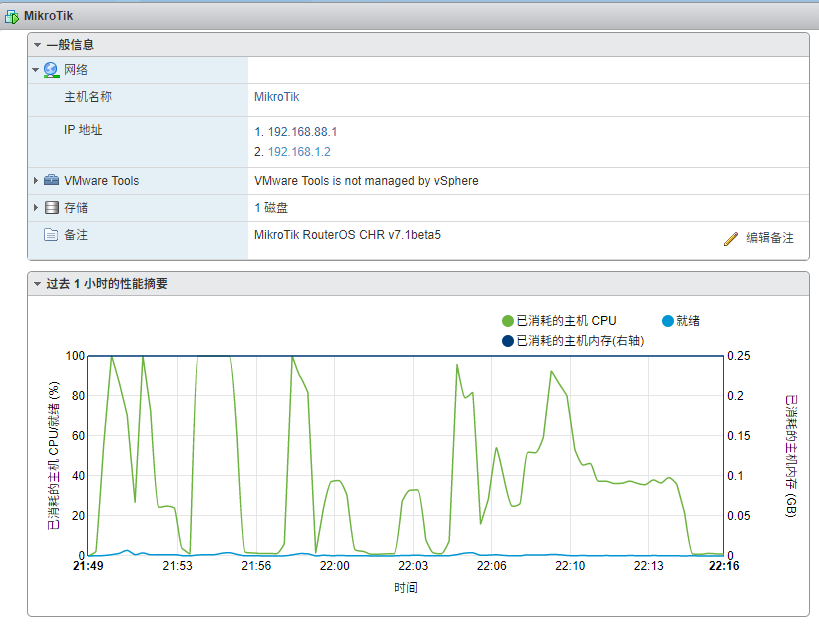Click the network globe icon

pos(52,70)
